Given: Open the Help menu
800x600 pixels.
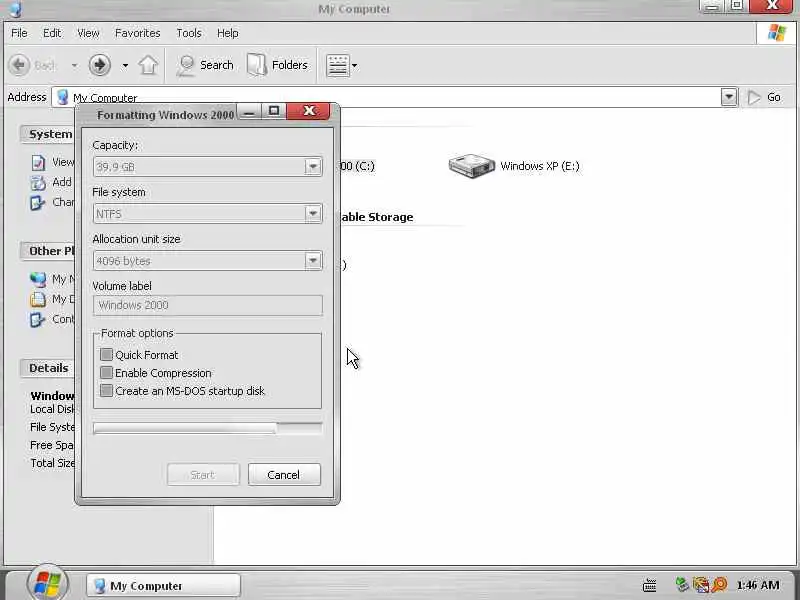Looking at the screenshot, I should [228, 33].
